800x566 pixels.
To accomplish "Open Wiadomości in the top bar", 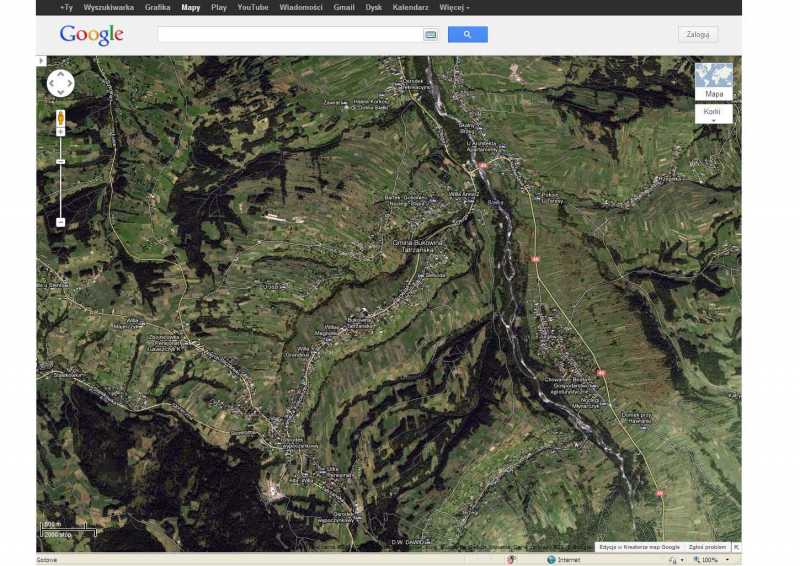I will point(301,7).
